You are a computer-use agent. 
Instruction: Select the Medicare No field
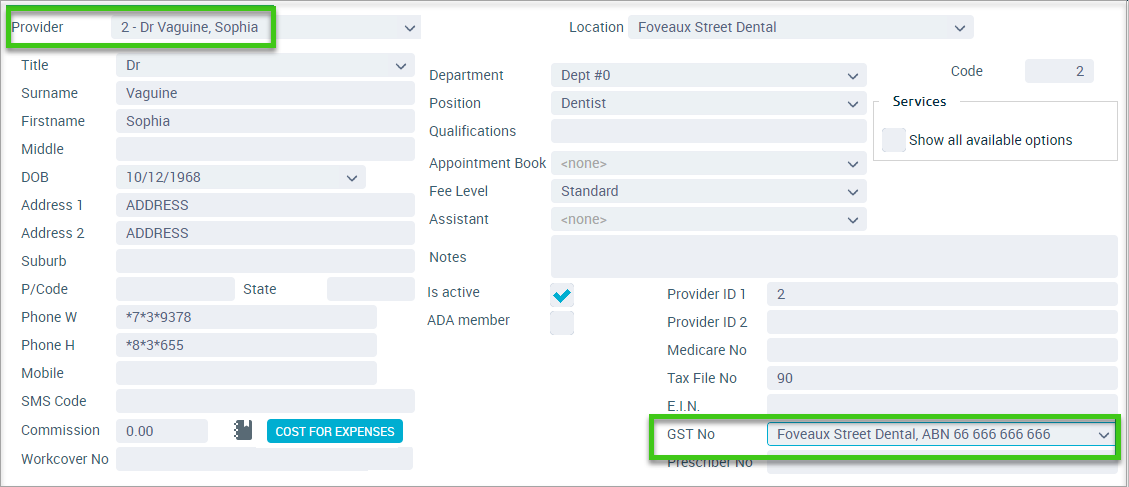[942, 350]
